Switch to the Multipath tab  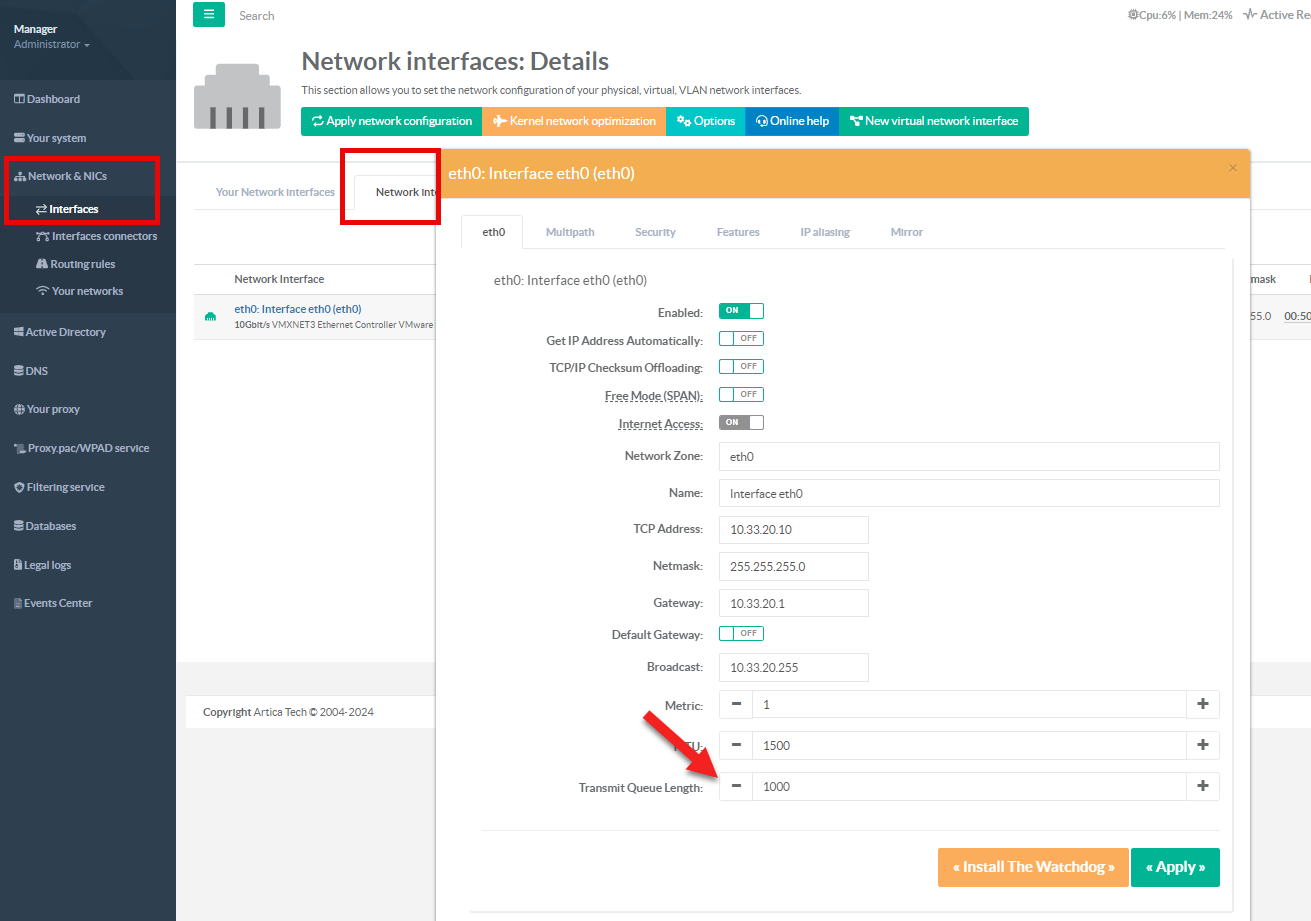click(x=570, y=232)
